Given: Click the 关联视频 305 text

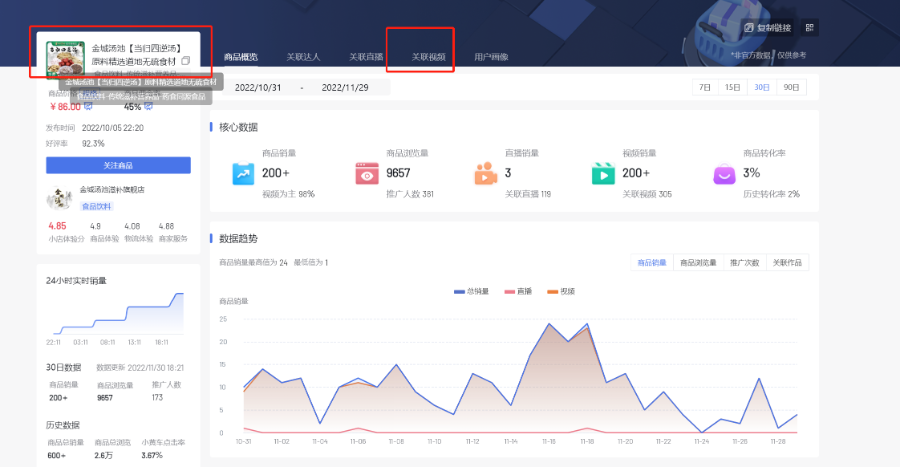Looking at the screenshot, I should click(647, 194).
